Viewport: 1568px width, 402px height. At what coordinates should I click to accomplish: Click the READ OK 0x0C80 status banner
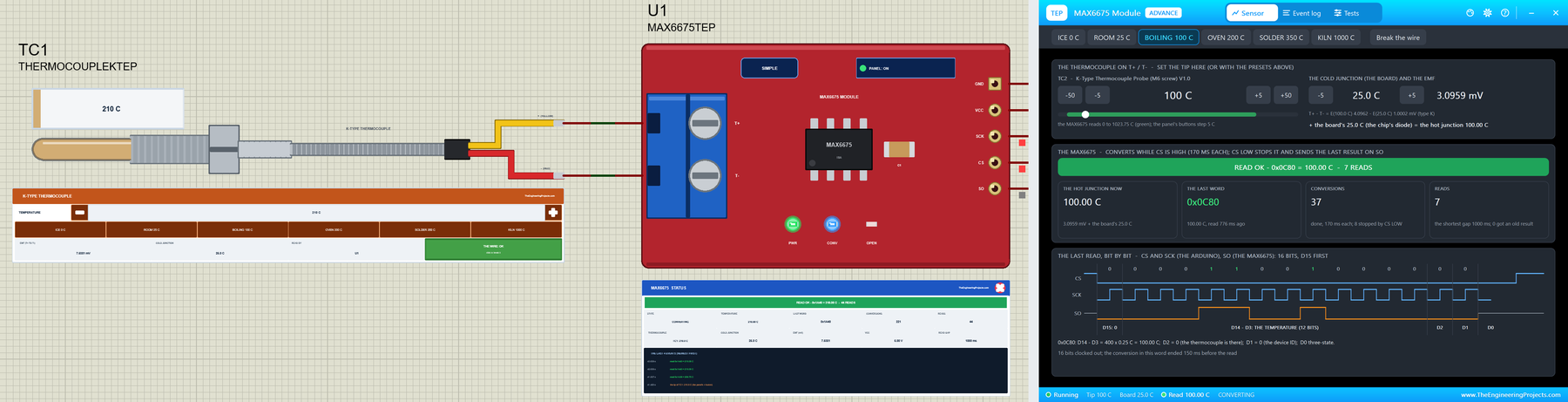(x=1303, y=167)
